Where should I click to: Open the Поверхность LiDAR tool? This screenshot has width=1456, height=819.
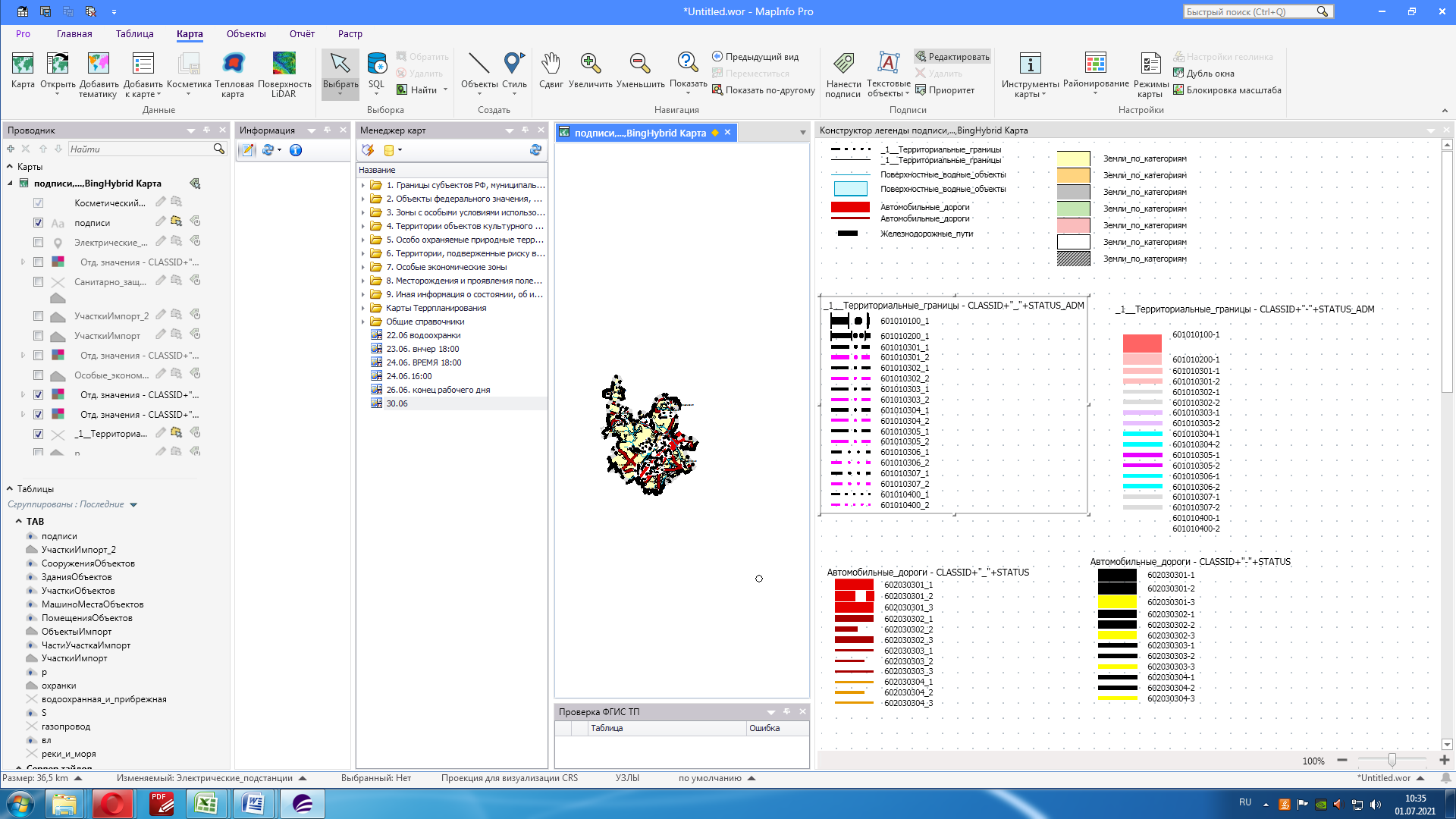pos(284,64)
